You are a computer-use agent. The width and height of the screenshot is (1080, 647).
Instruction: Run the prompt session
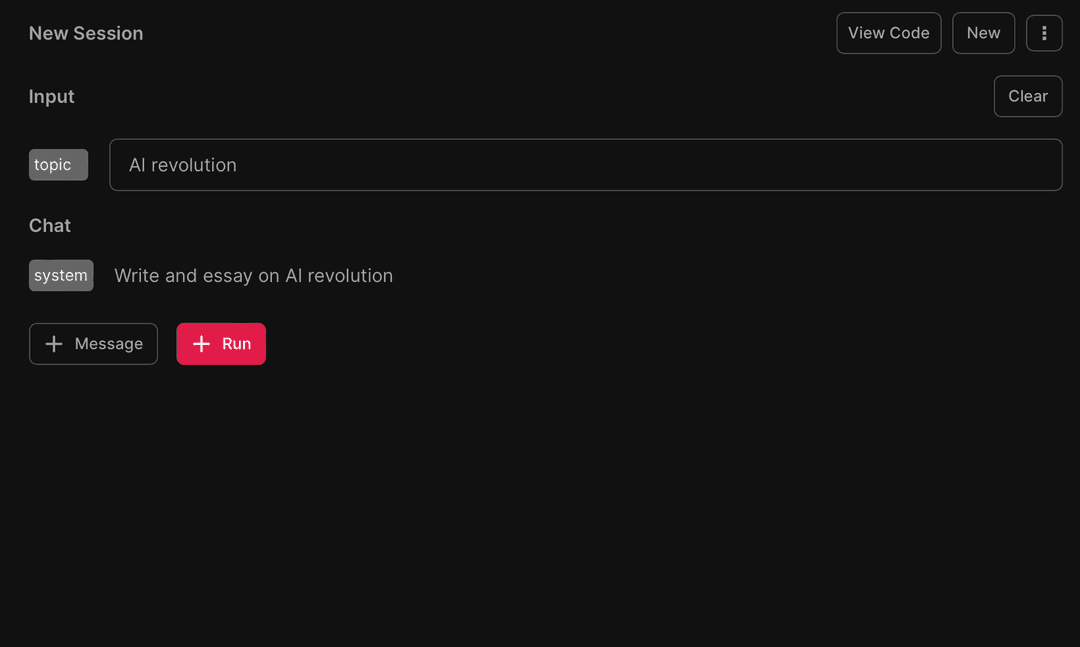click(x=221, y=344)
